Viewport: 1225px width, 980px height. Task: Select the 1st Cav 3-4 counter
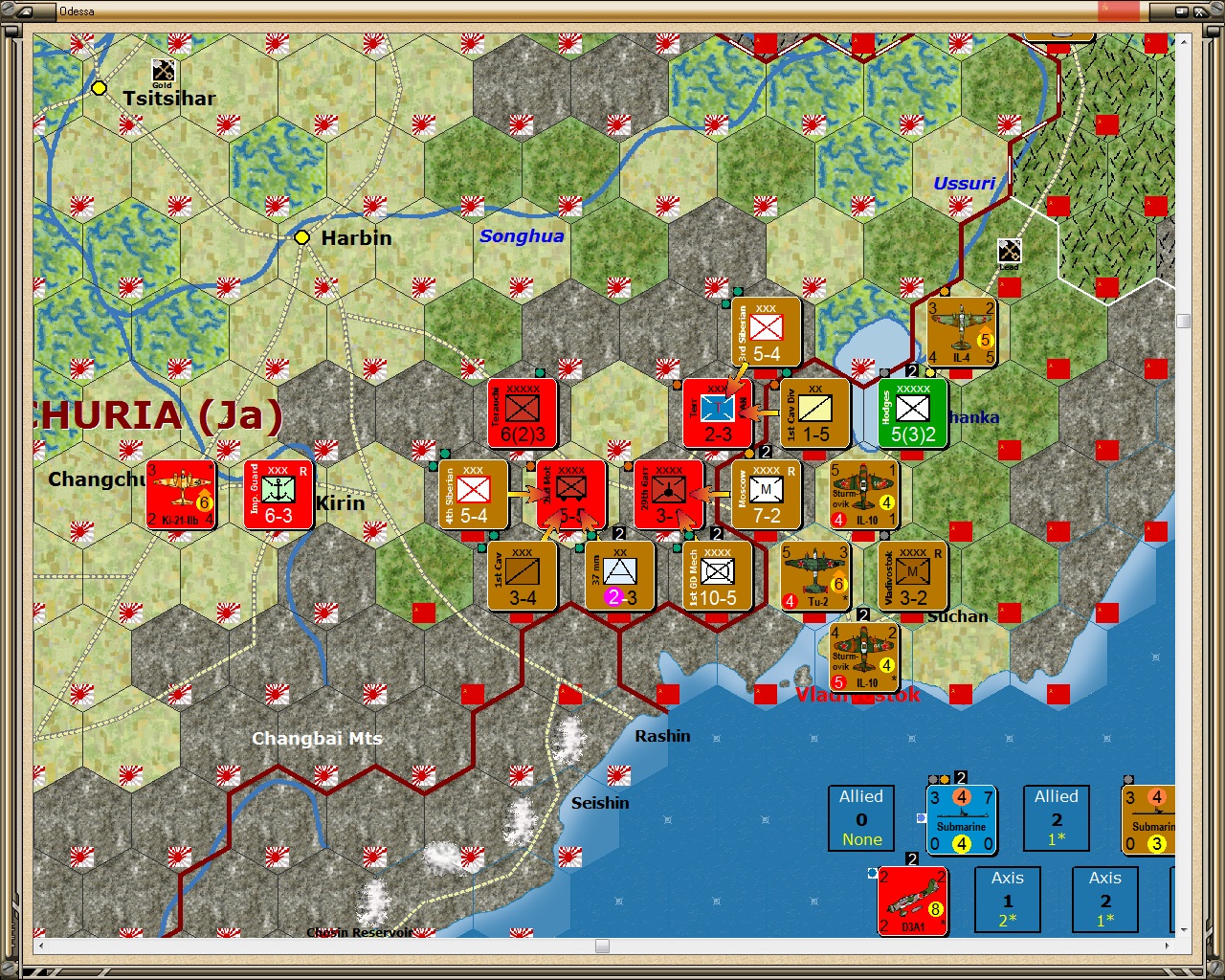click(x=523, y=576)
